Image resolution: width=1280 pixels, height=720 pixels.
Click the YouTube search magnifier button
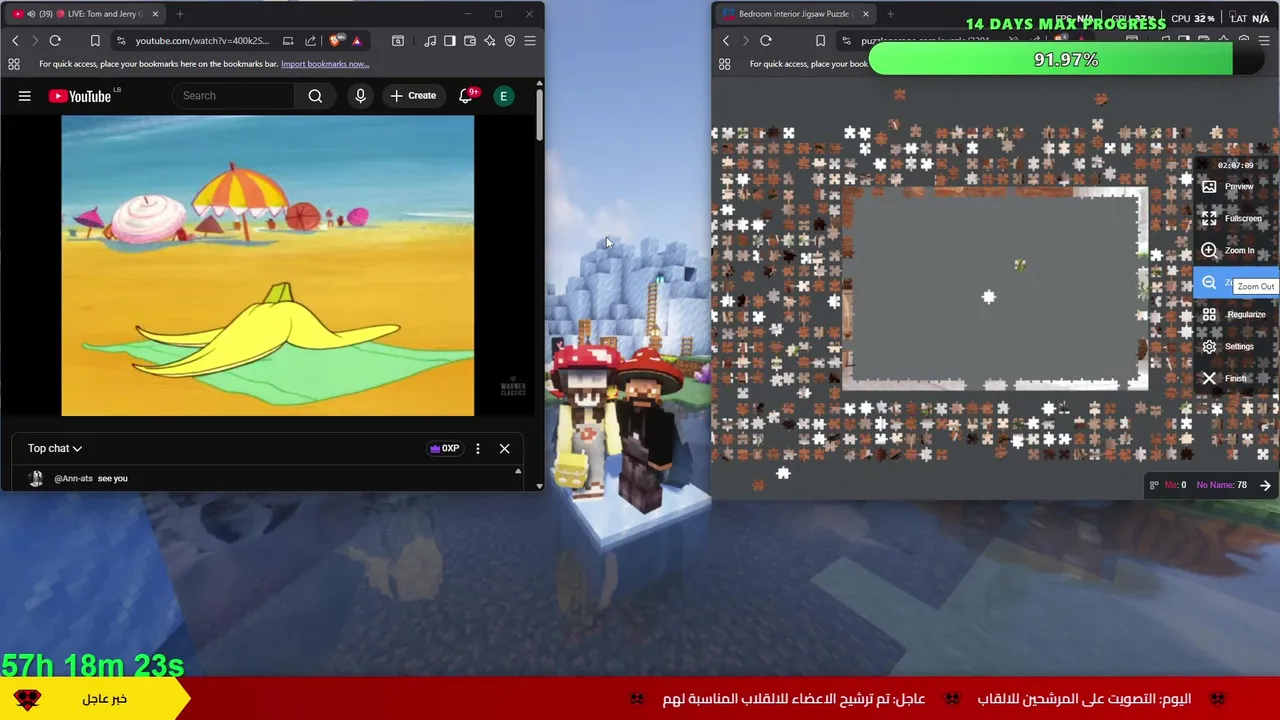pyautogui.click(x=315, y=96)
